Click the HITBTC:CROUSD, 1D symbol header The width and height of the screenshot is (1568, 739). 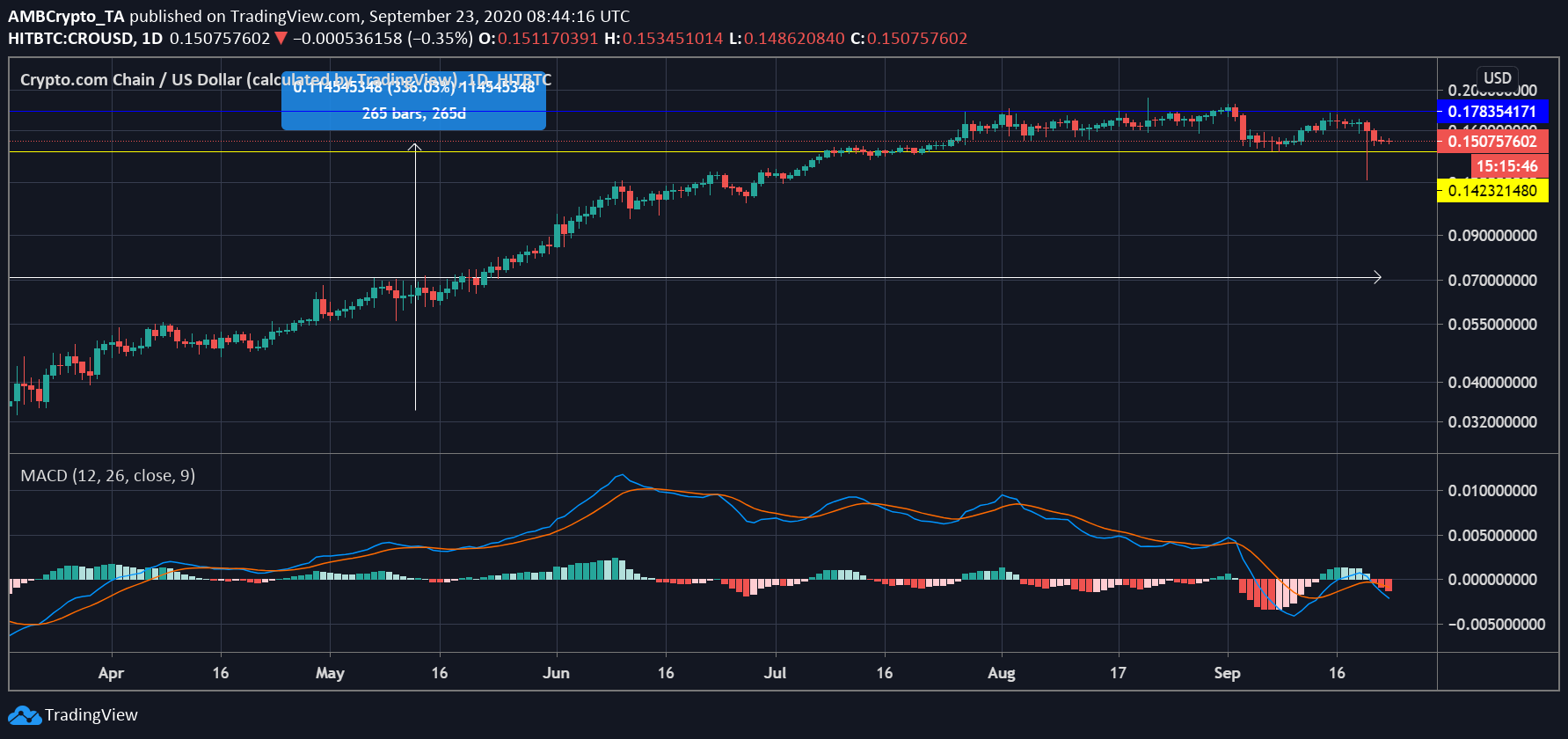85,39
